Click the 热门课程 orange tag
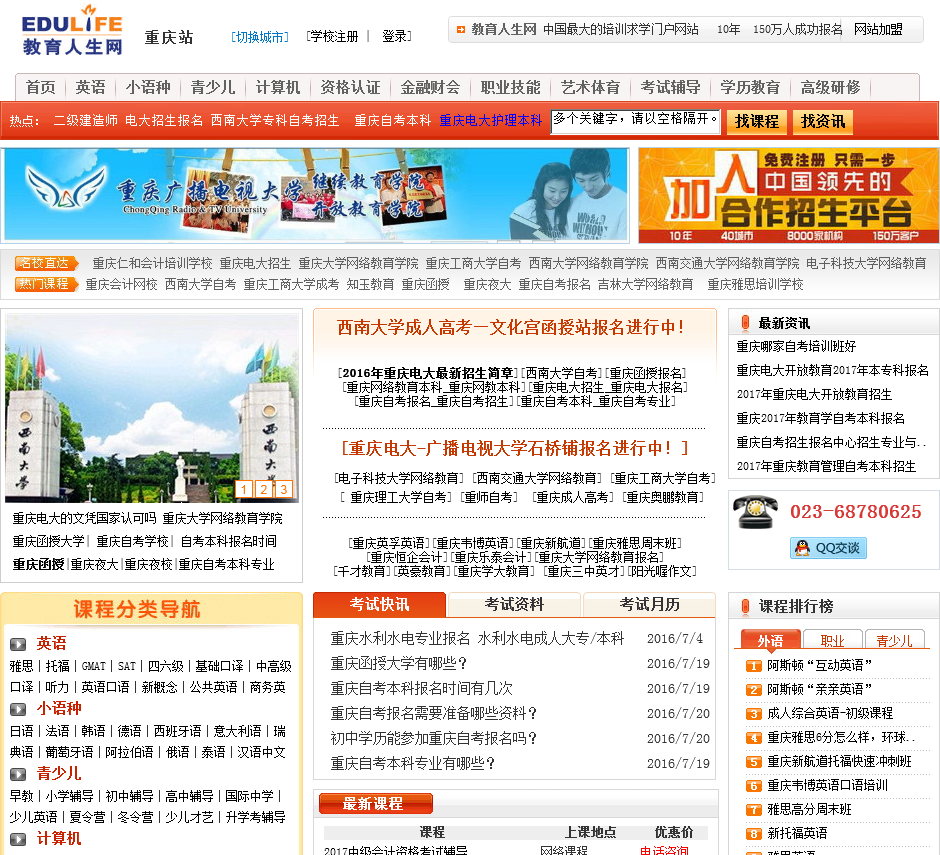Screen dimensions: 940x855 pos(47,284)
